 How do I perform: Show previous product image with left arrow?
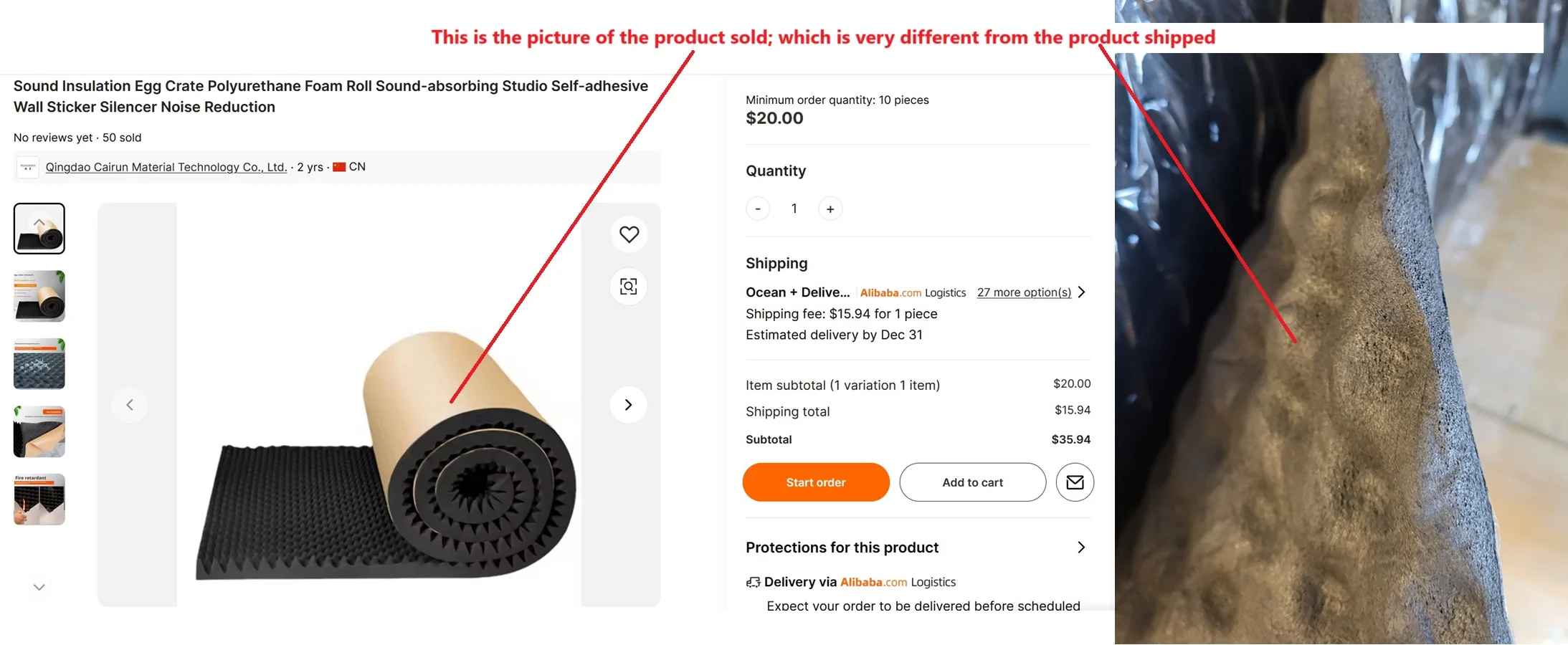click(x=130, y=405)
